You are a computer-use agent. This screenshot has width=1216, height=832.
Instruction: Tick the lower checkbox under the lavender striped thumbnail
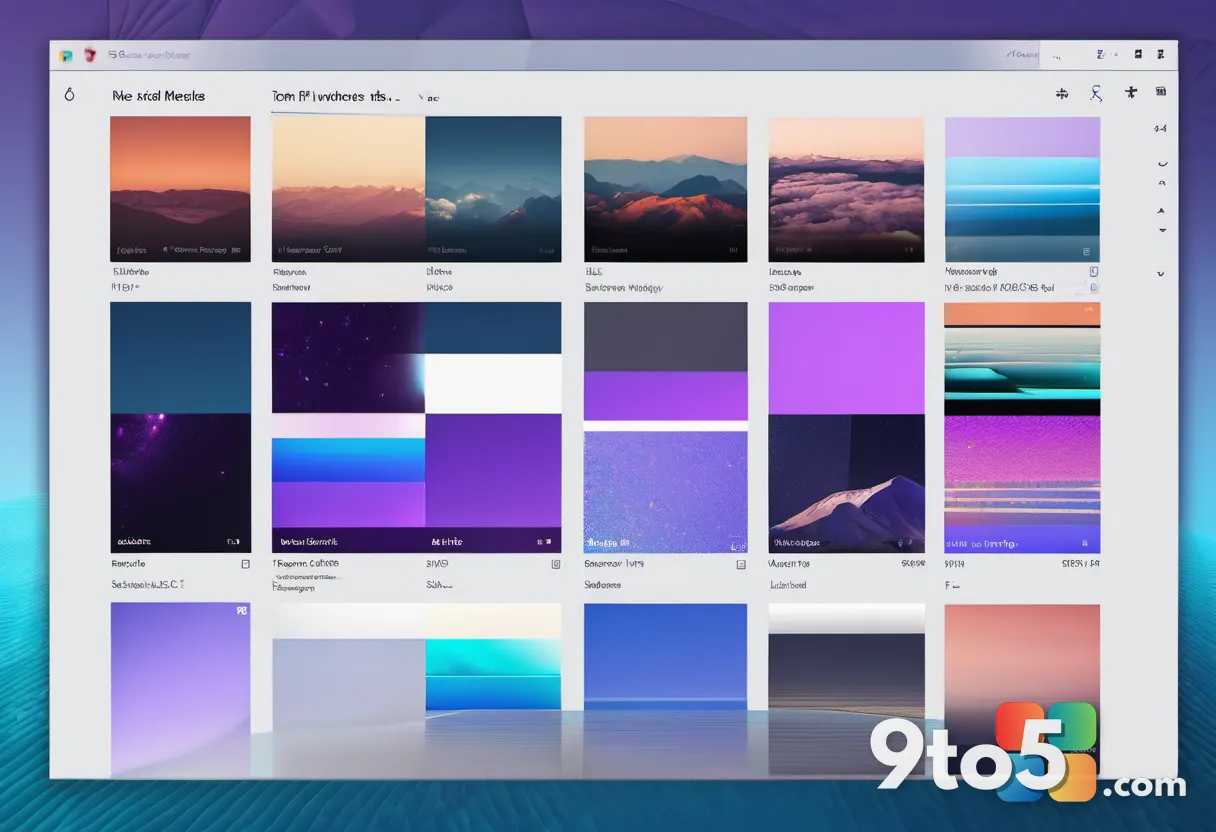[x=1094, y=287]
